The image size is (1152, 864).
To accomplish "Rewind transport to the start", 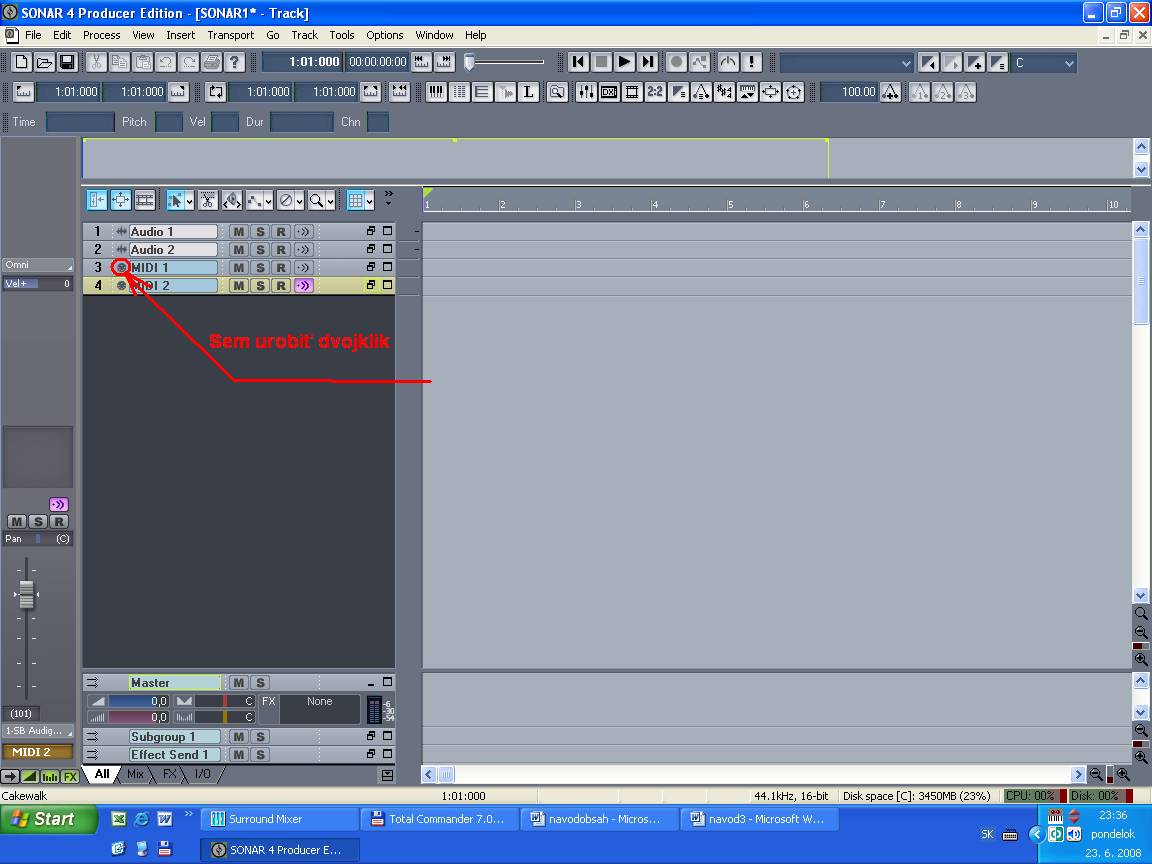I will tap(578, 62).
